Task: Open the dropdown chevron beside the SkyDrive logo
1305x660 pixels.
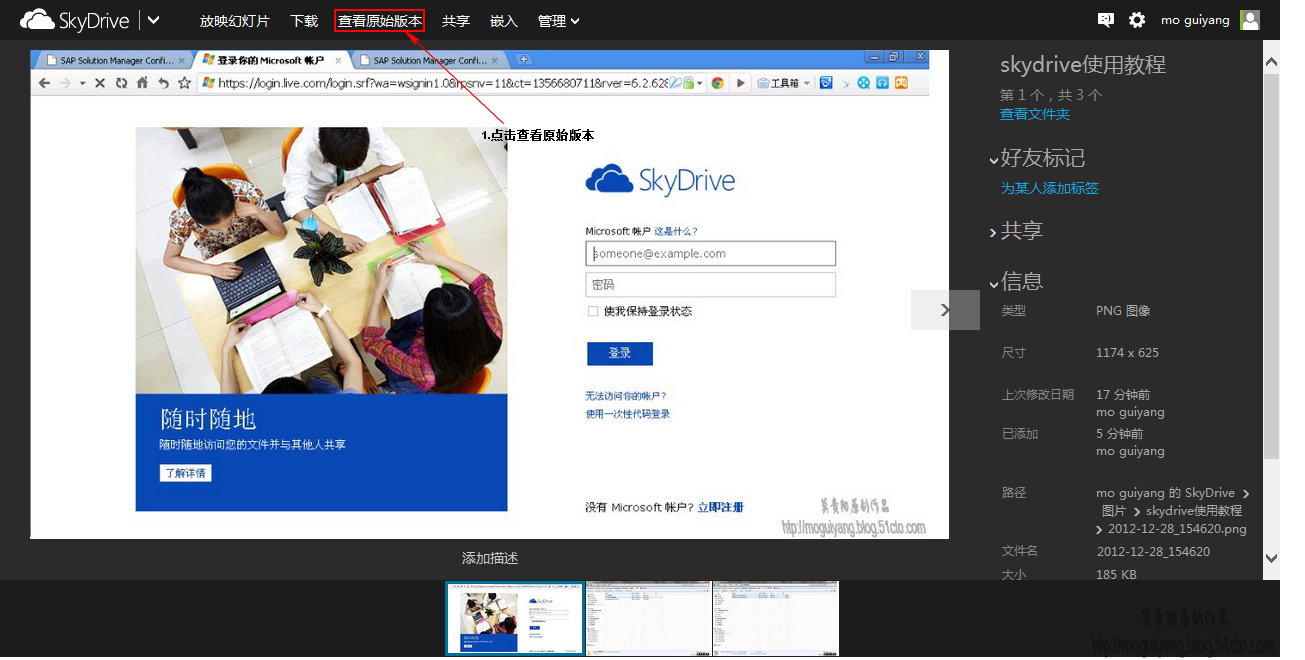Action: tap(153, 20)
